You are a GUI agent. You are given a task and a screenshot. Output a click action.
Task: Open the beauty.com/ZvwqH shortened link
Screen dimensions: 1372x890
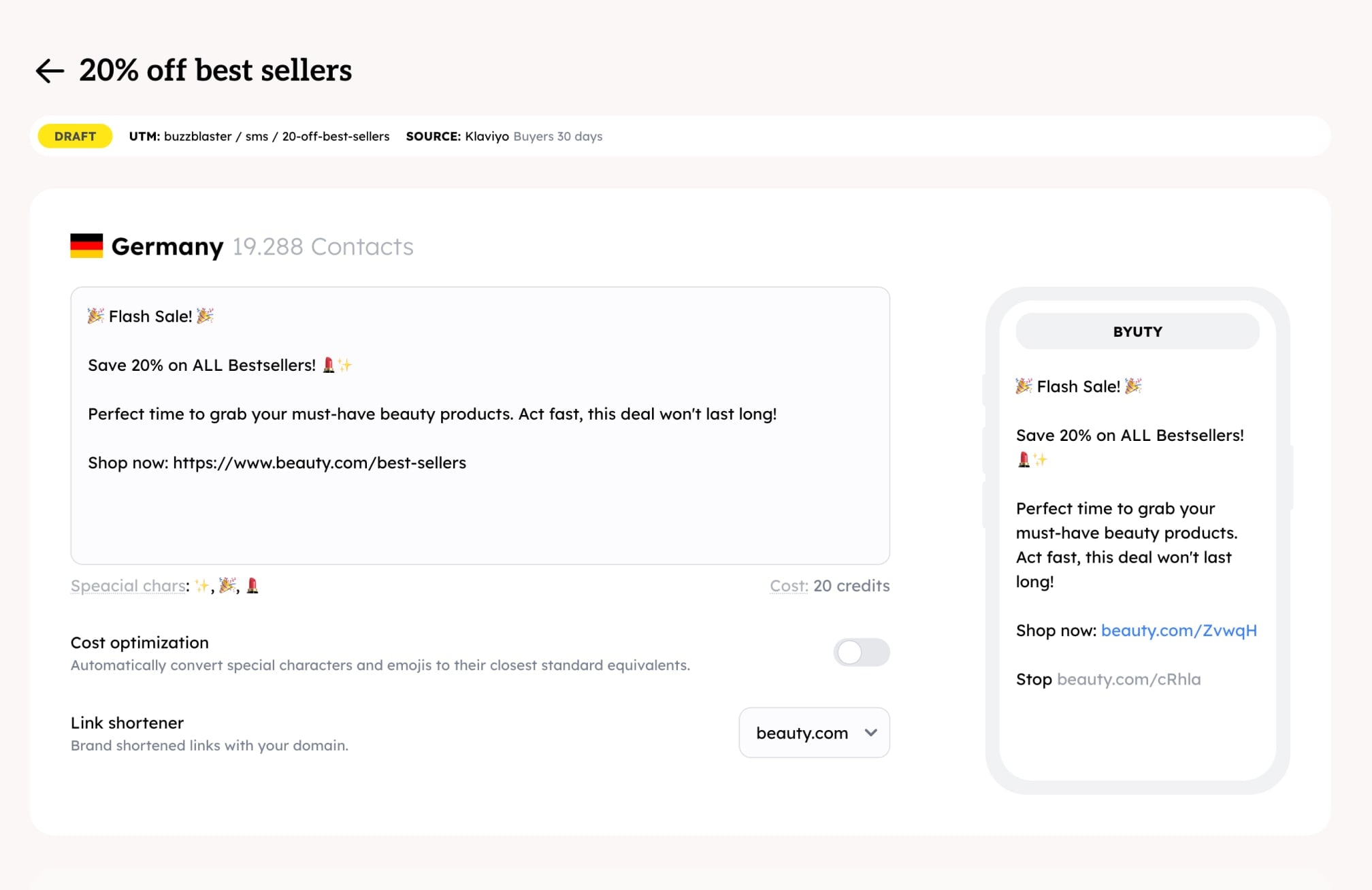1179,631
